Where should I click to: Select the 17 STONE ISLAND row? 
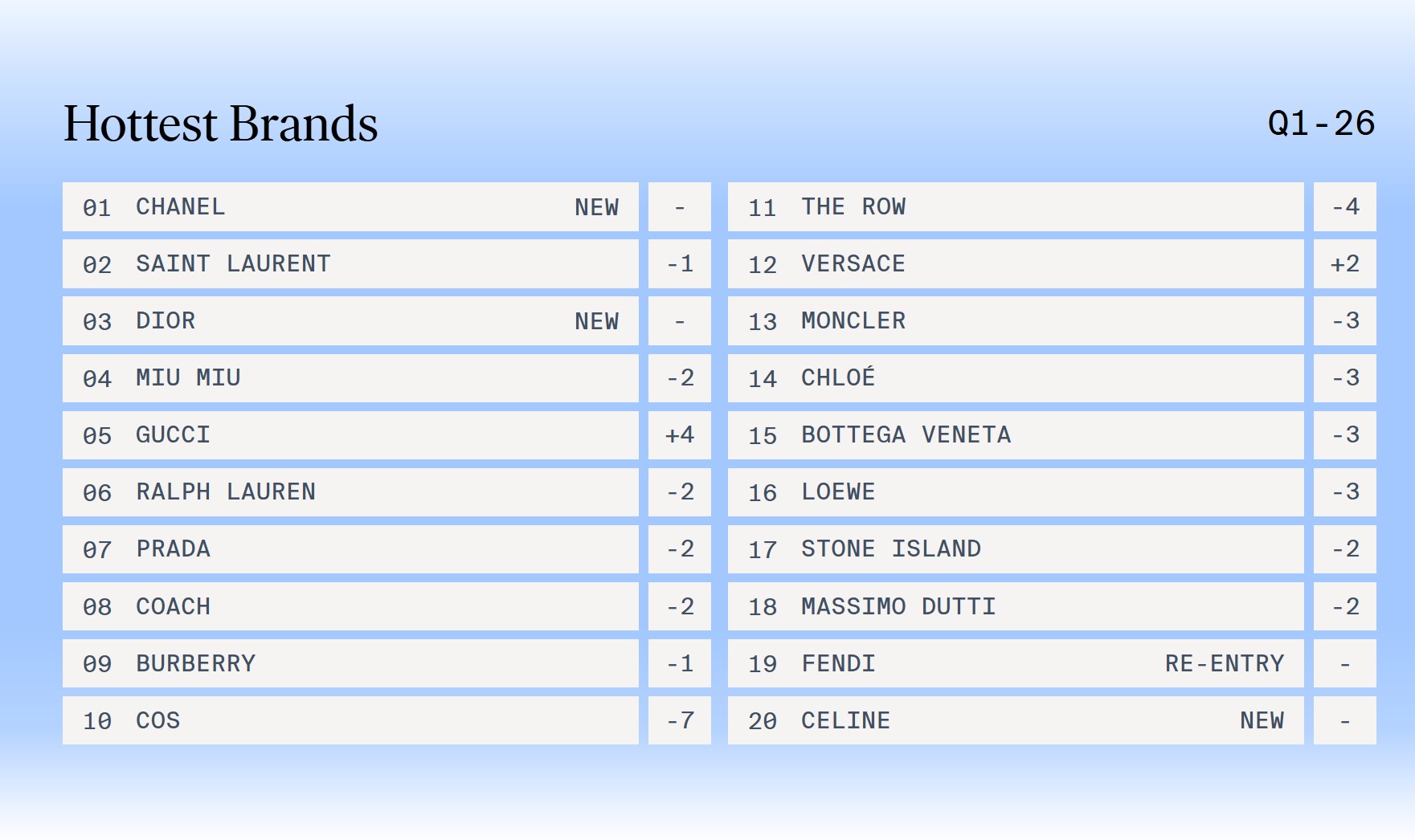(x=1016, y=549)
